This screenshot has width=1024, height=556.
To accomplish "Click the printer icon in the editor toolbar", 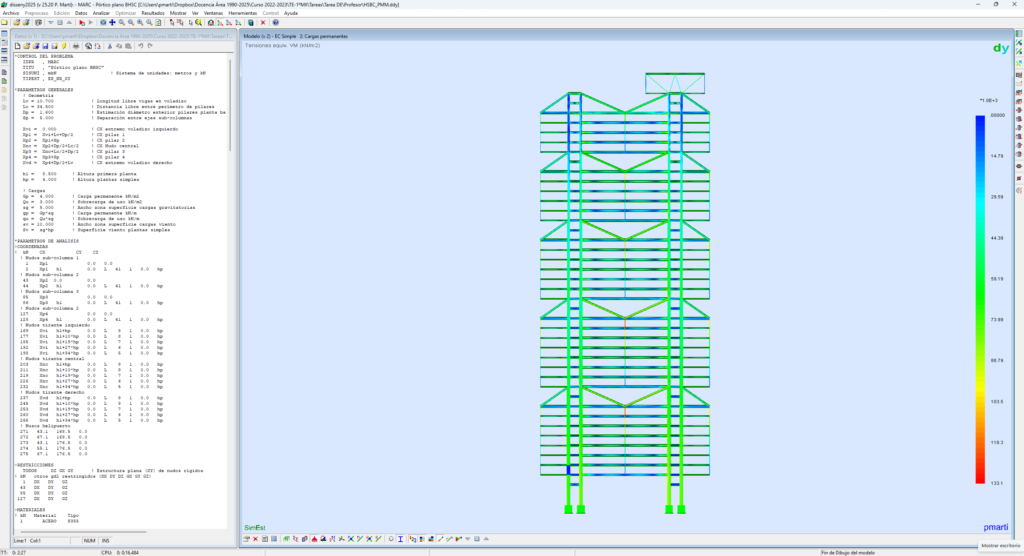I will tap(76, 45).
